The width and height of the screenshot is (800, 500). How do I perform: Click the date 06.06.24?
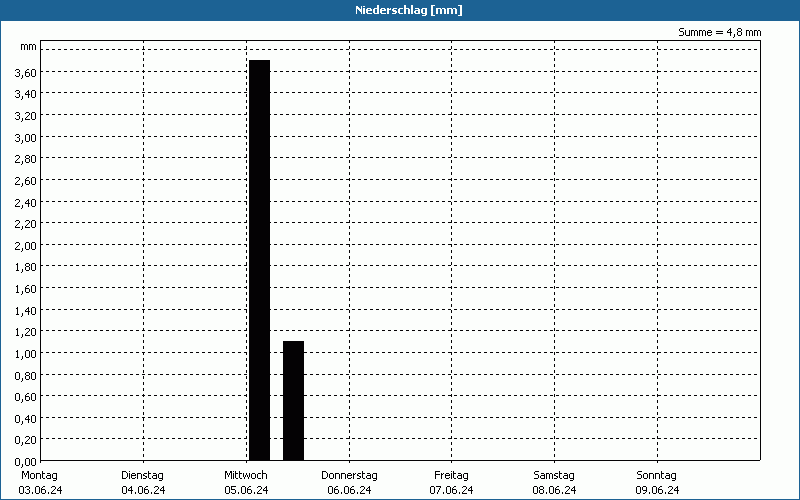tap(349, 490)
